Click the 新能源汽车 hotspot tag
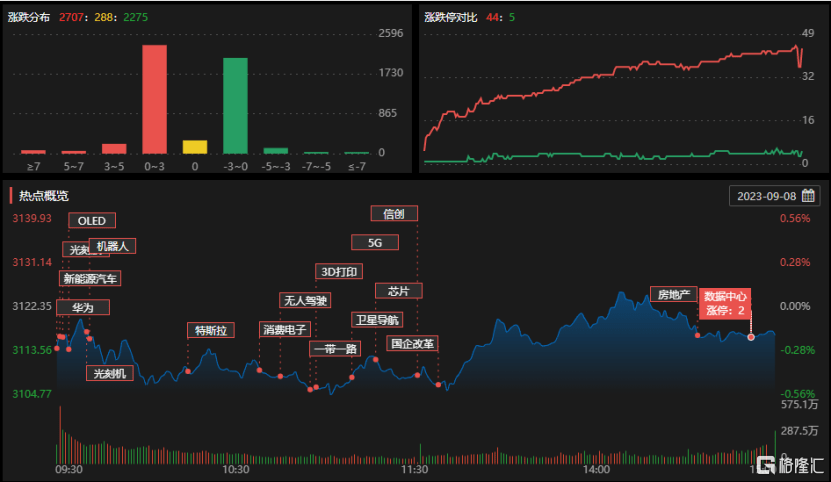 pyautogui.click(x=90, y=279)
